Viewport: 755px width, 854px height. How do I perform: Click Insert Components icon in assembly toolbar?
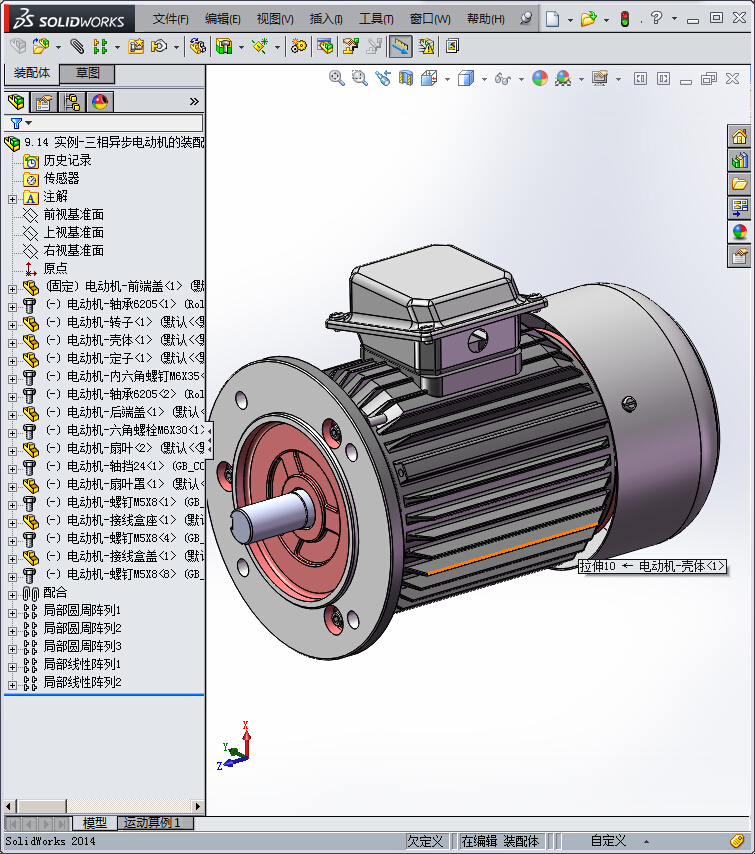(x=41, y=46)
